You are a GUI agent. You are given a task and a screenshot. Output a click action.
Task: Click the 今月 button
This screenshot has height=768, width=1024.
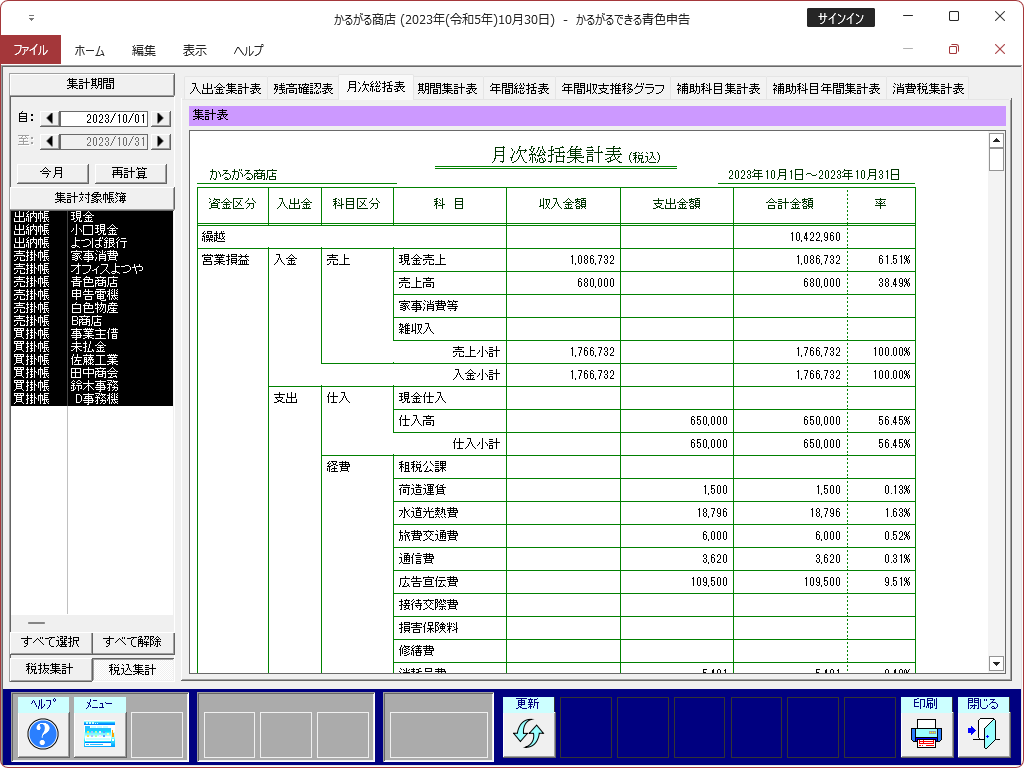[52, 173]
